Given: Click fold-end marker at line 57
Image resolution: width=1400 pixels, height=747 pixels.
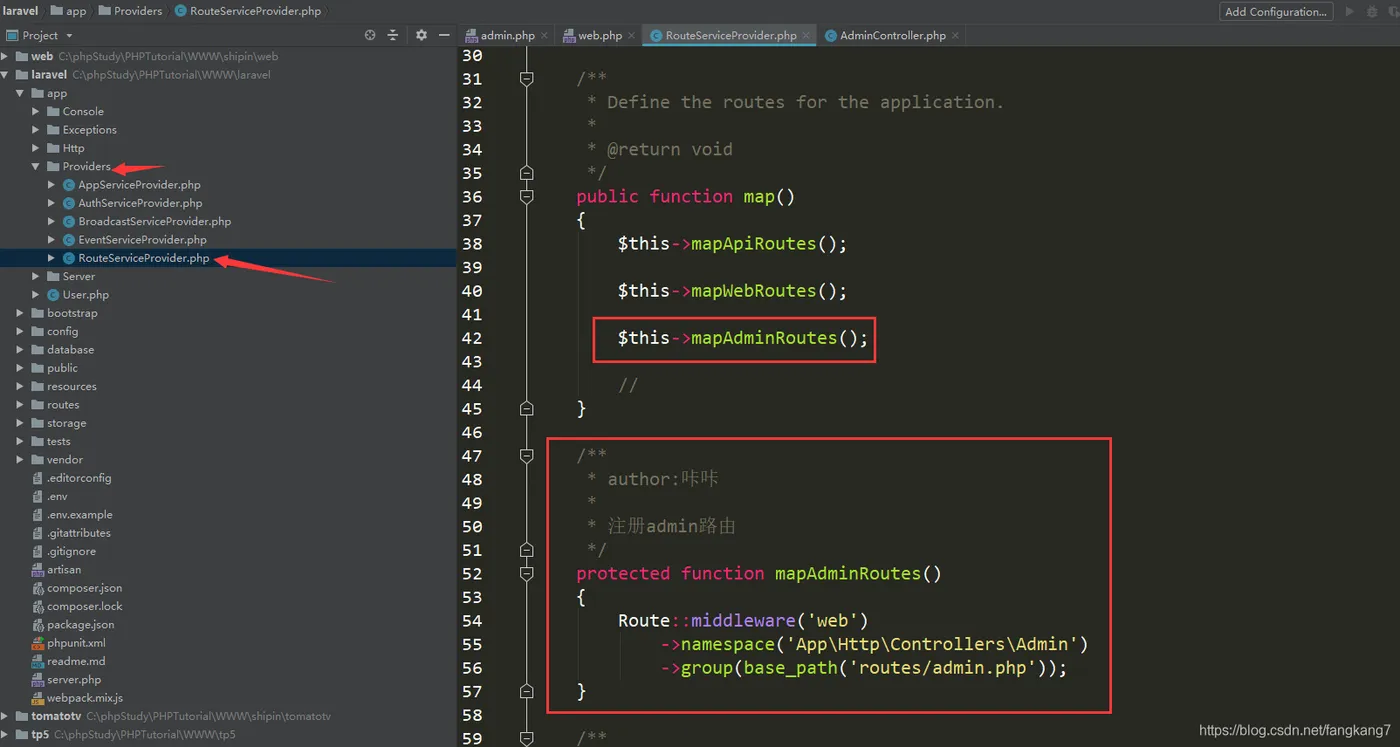Looking at the screenshot, I should 527,692.
